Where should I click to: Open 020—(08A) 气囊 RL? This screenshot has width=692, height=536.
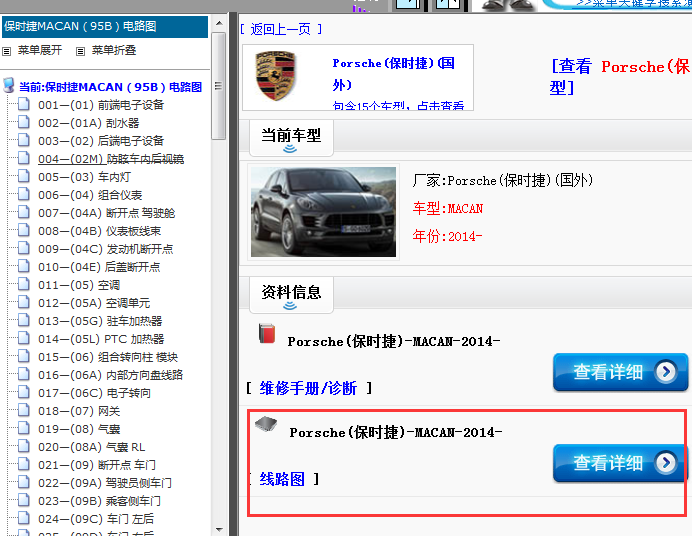[91, 447]
